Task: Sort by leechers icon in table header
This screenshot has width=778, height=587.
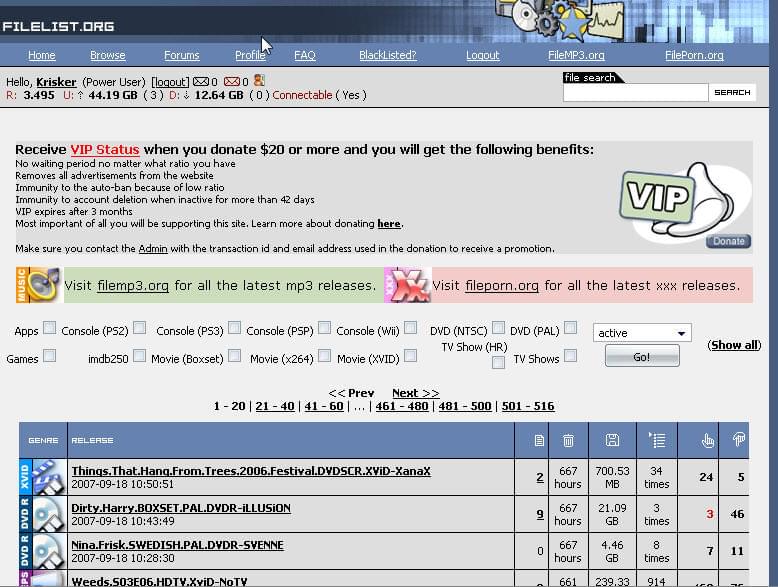Action: point(738,439)
